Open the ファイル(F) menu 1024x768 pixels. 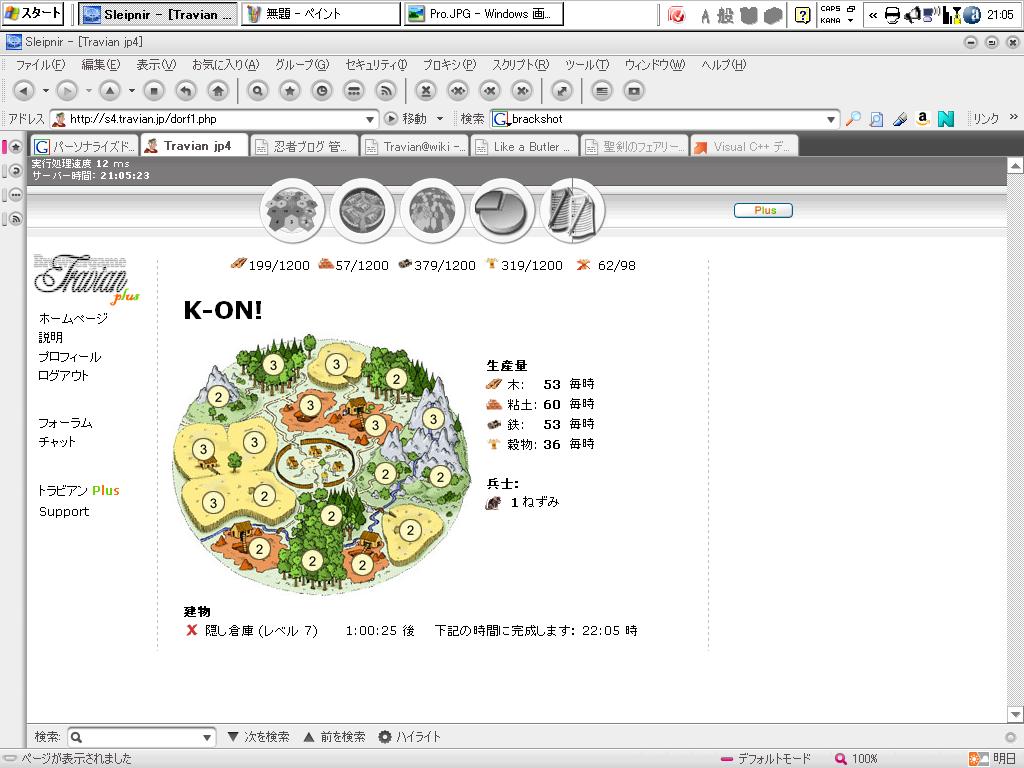pos(40,65)
